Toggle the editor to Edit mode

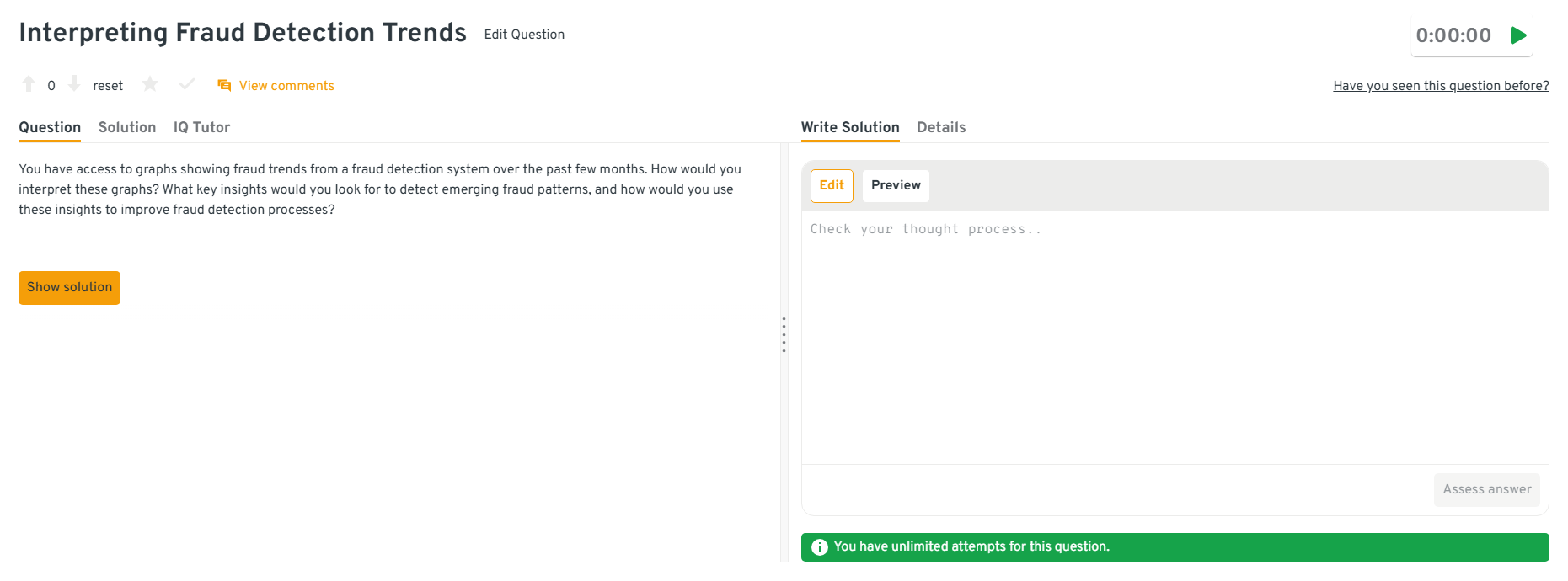pos(832,185)
